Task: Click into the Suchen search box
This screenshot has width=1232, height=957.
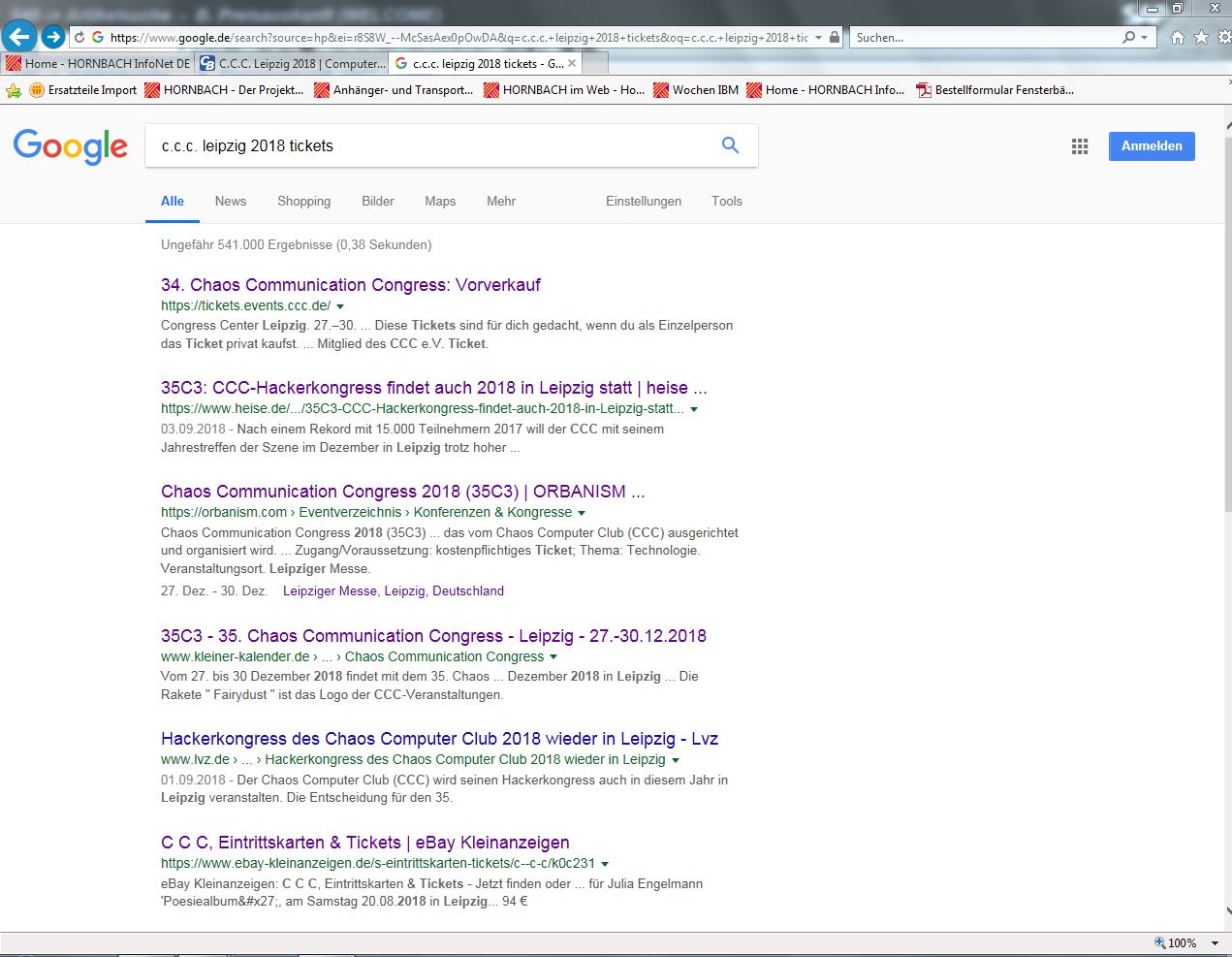Action: point(986,38)
